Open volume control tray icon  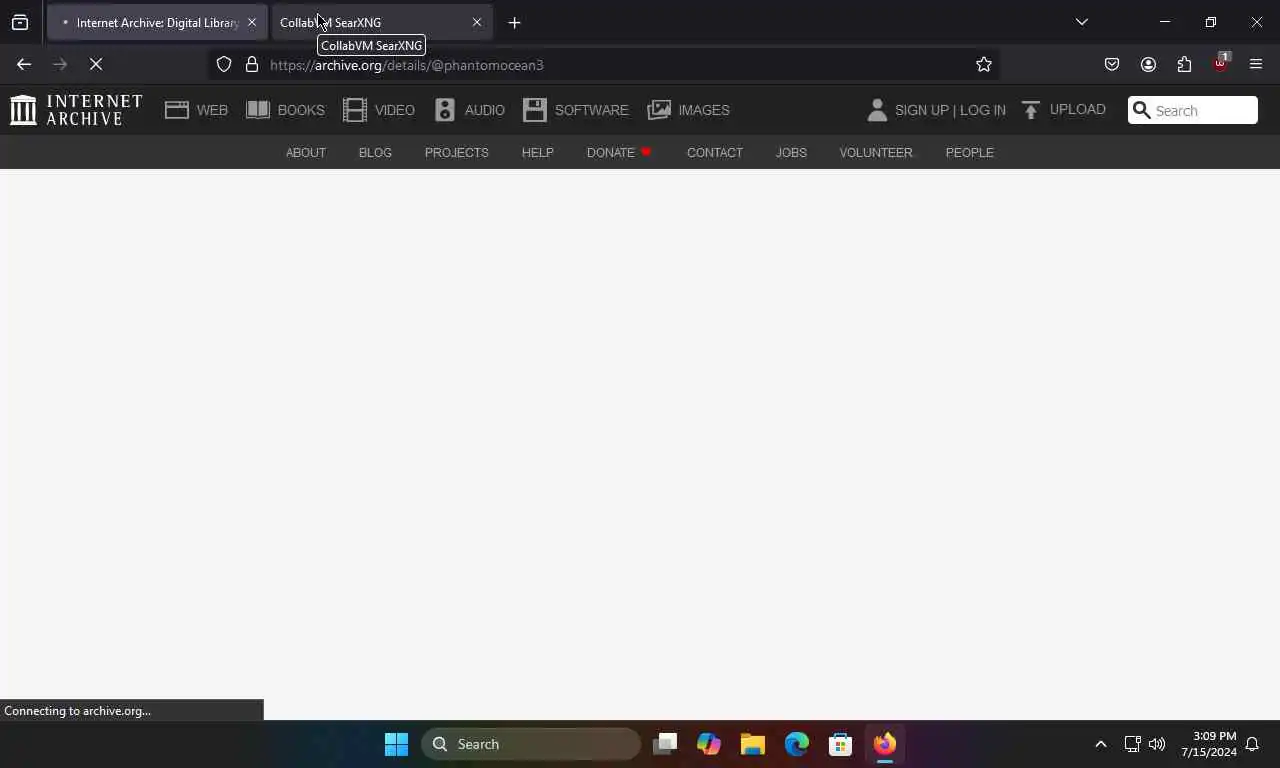click(1157, 744)
